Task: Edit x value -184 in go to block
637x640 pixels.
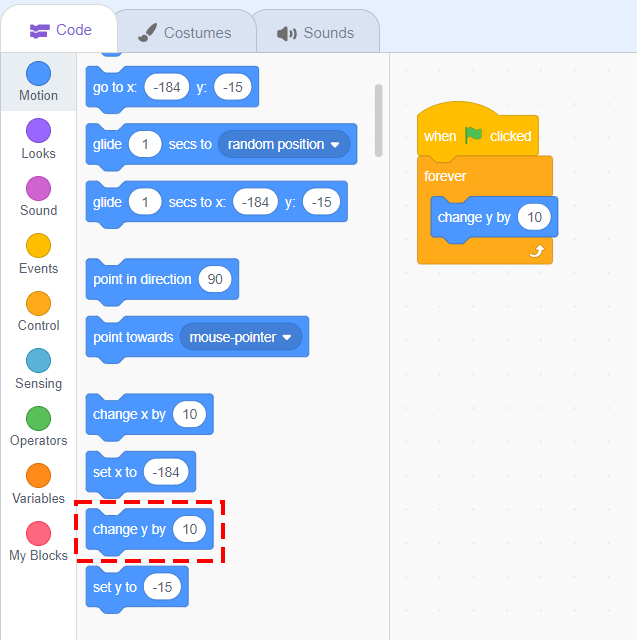Action: coord(166,87)
